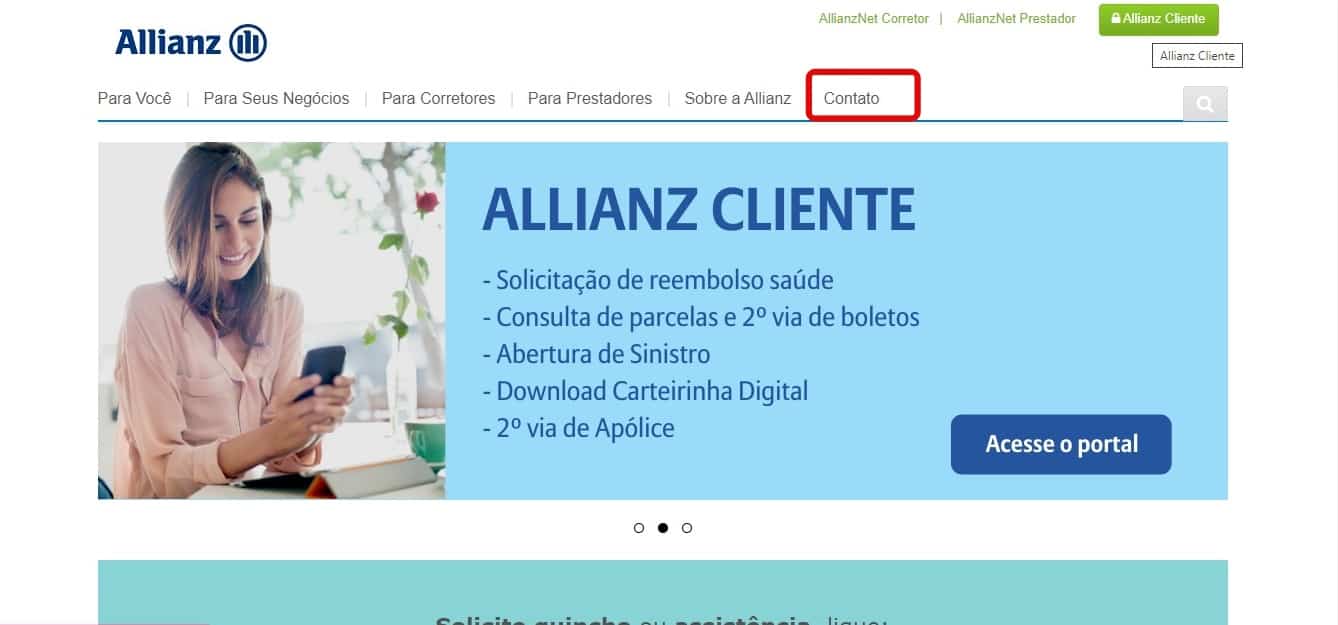Viewport: 1338px width, 625px height.
Task: Select the first carousel dot
Action: [639, 528]
